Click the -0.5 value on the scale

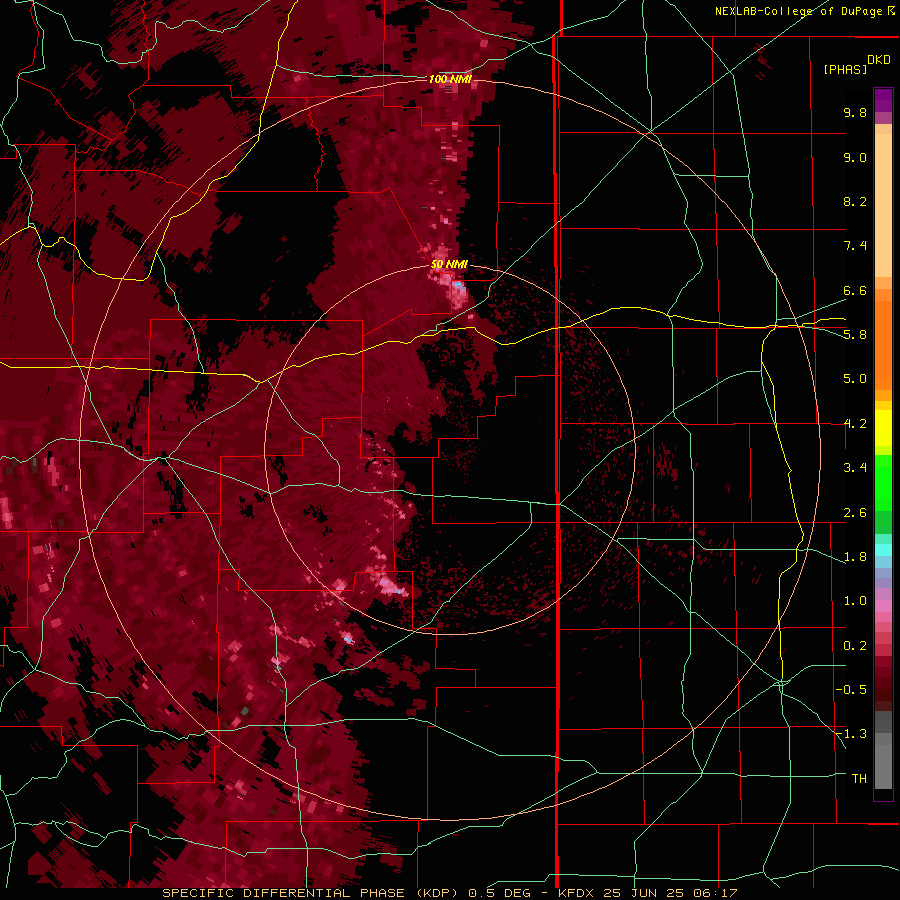point(851,690)
